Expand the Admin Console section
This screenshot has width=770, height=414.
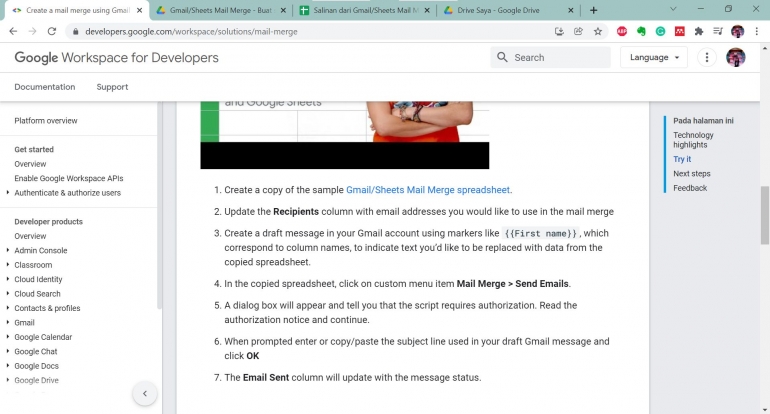point(8,250)
